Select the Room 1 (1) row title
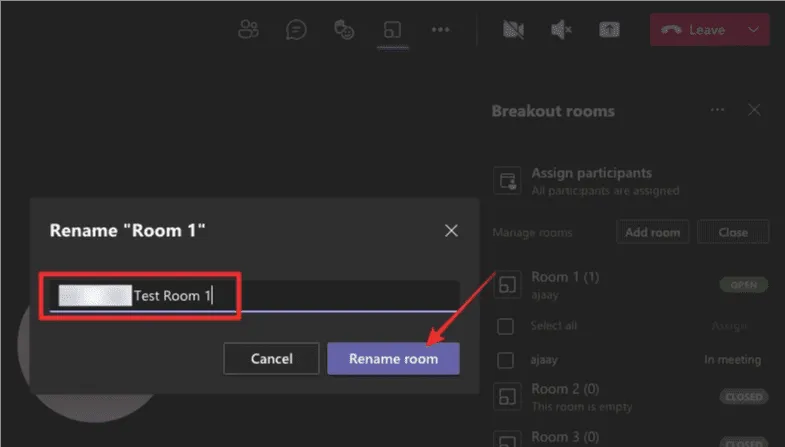This screenshot has height=447, width=785. pyautogui.click(x=565, y=277)
